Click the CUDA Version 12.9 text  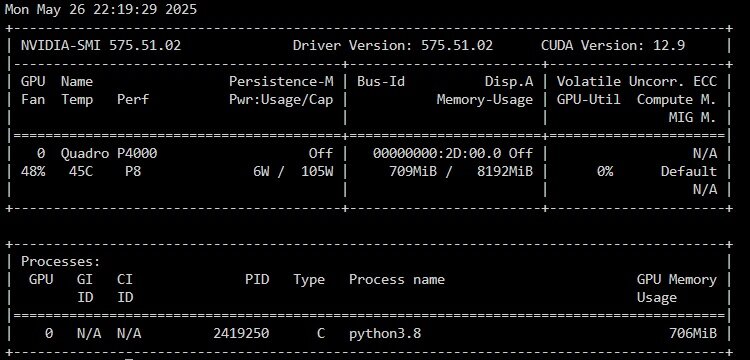click(613, 46)
